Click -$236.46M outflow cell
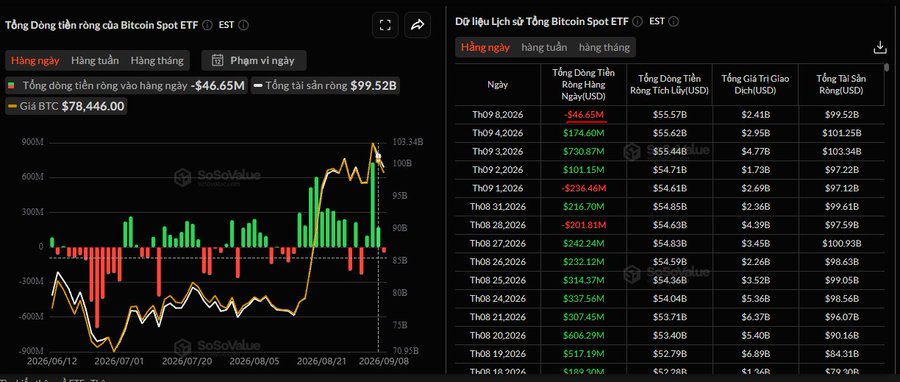This screenshot has width=900, height=382. pyautogui.click(x=584, y=188)
